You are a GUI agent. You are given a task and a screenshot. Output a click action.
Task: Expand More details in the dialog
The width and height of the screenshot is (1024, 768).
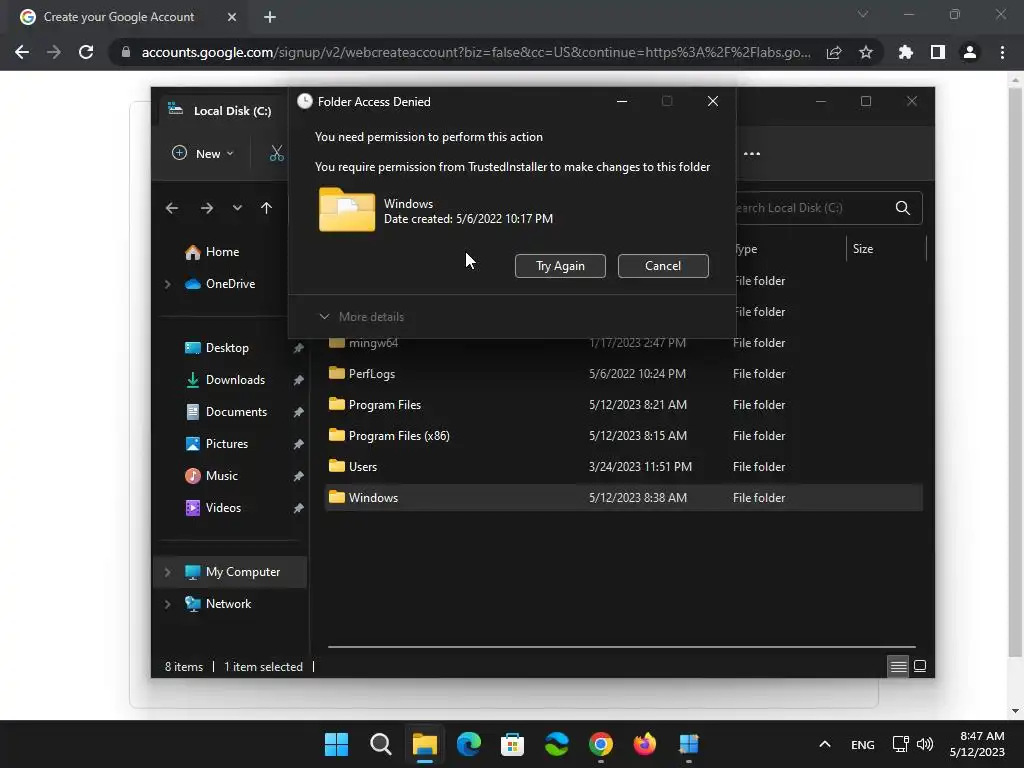click(x=362, y=317)
